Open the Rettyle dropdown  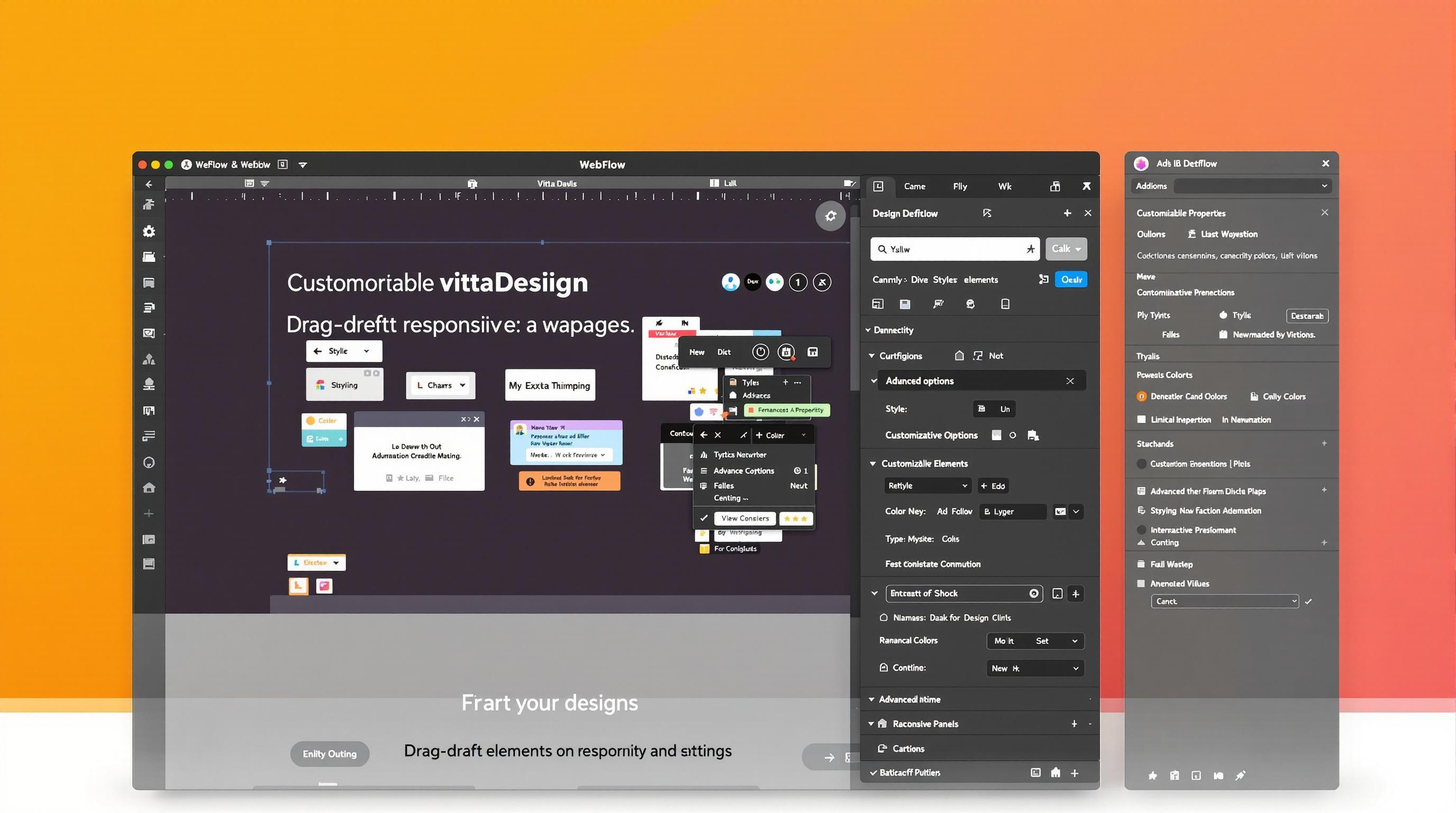[x=927, y=486]
